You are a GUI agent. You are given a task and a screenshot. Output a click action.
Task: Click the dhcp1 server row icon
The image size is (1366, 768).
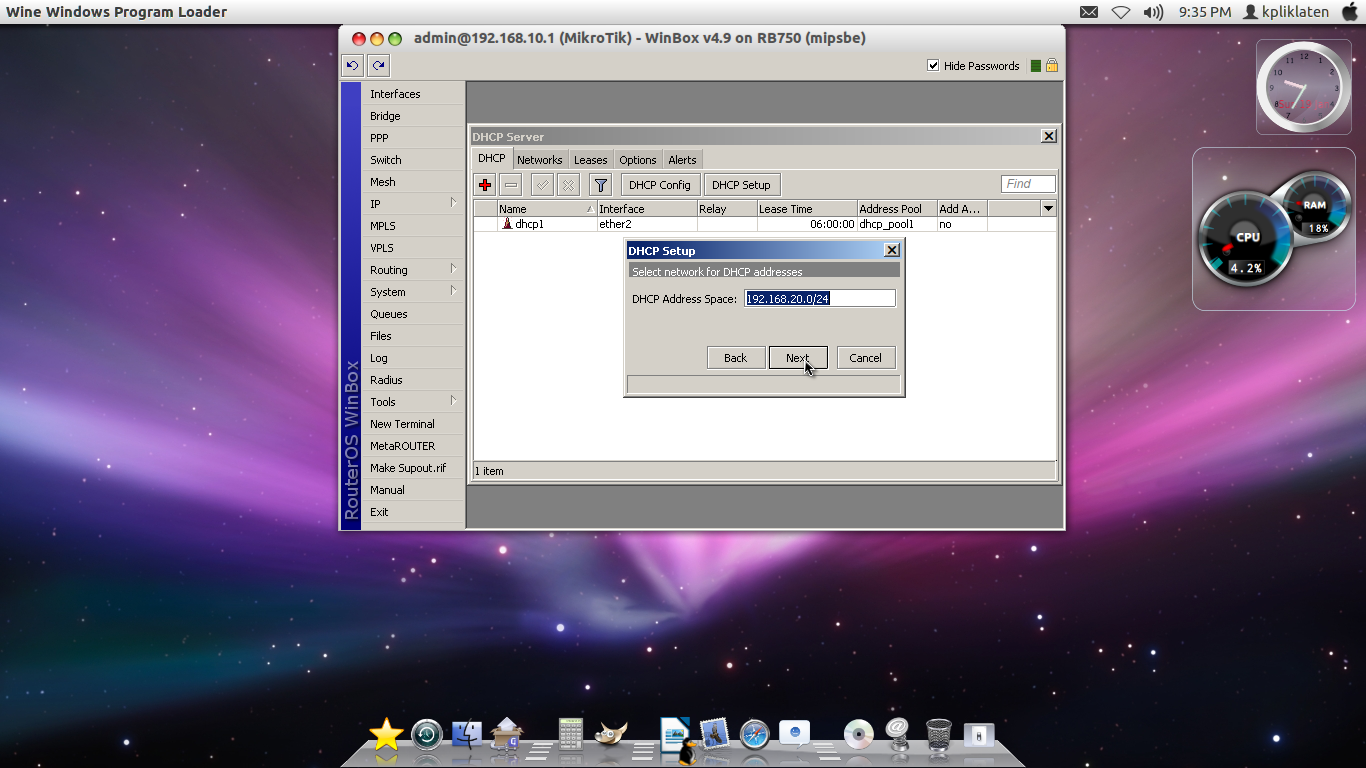click(507, 224)
